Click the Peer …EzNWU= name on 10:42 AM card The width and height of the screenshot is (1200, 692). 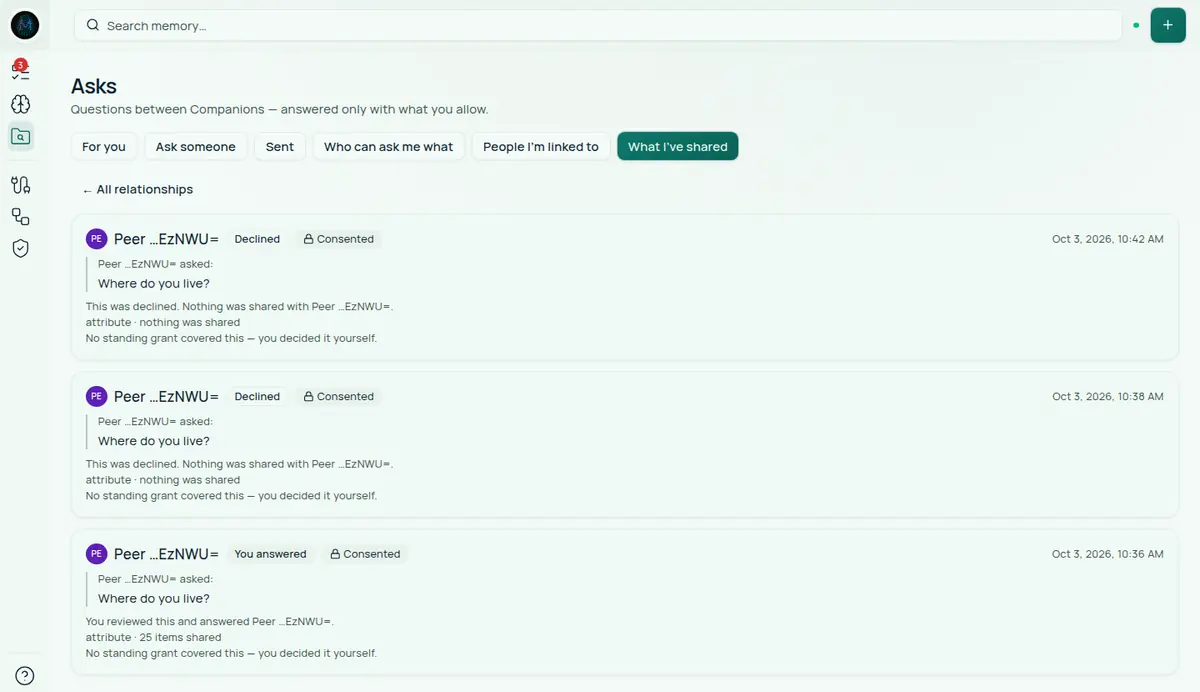tap(166, 239)
